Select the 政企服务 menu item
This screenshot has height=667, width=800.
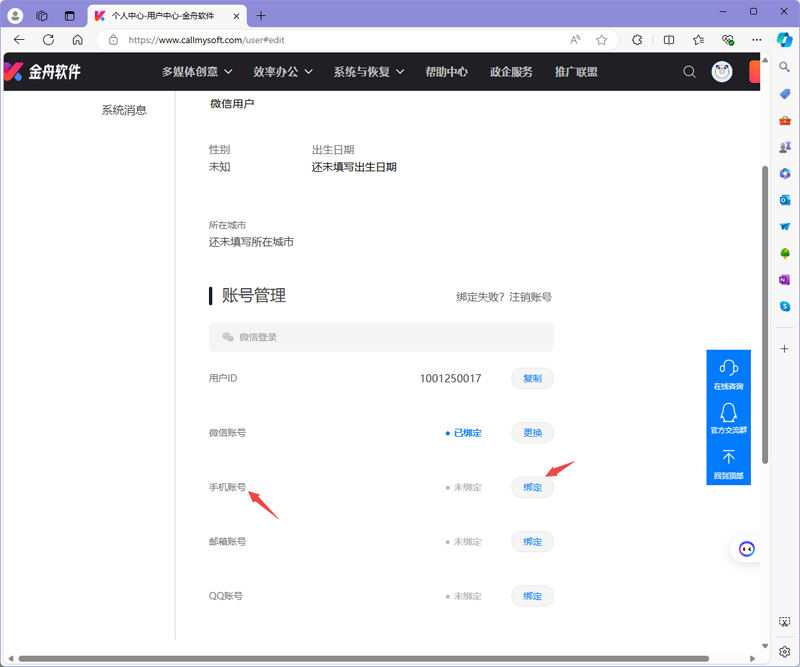pyautogui.click(x=511, y=72)
